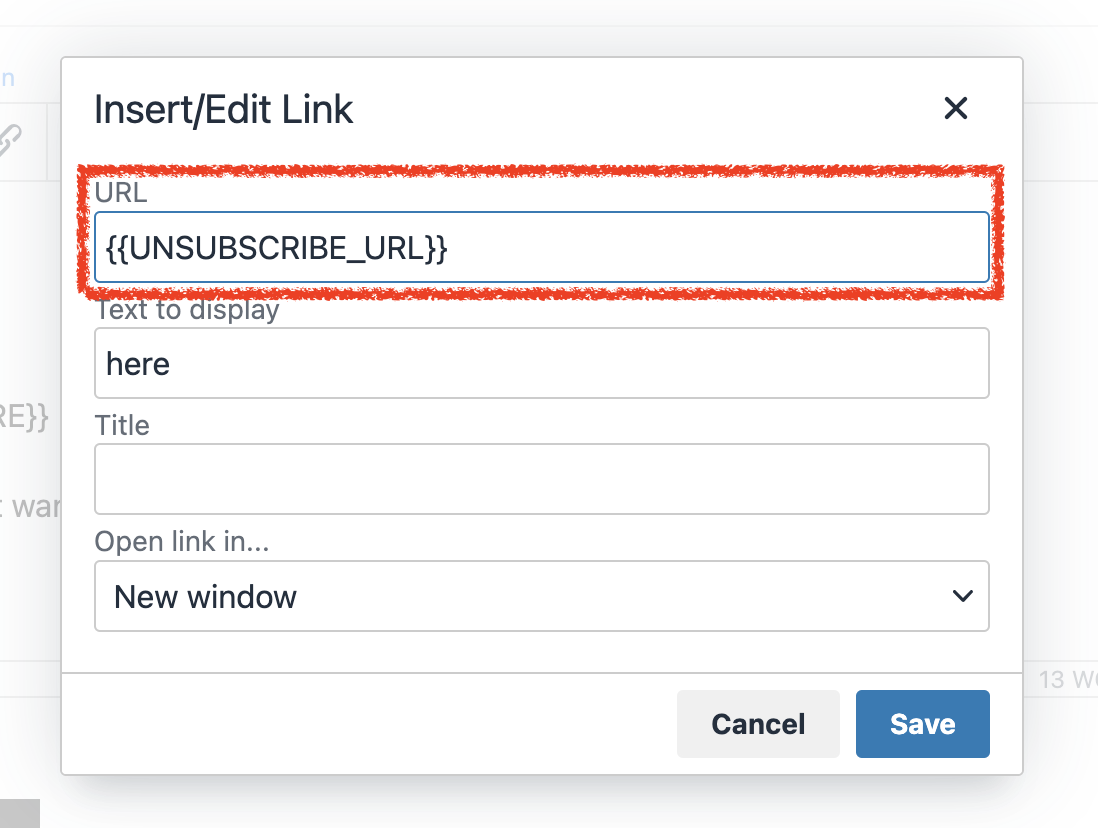Place cursor after {{UNSUBSCRIBE_URL}} text

[450, 248]
